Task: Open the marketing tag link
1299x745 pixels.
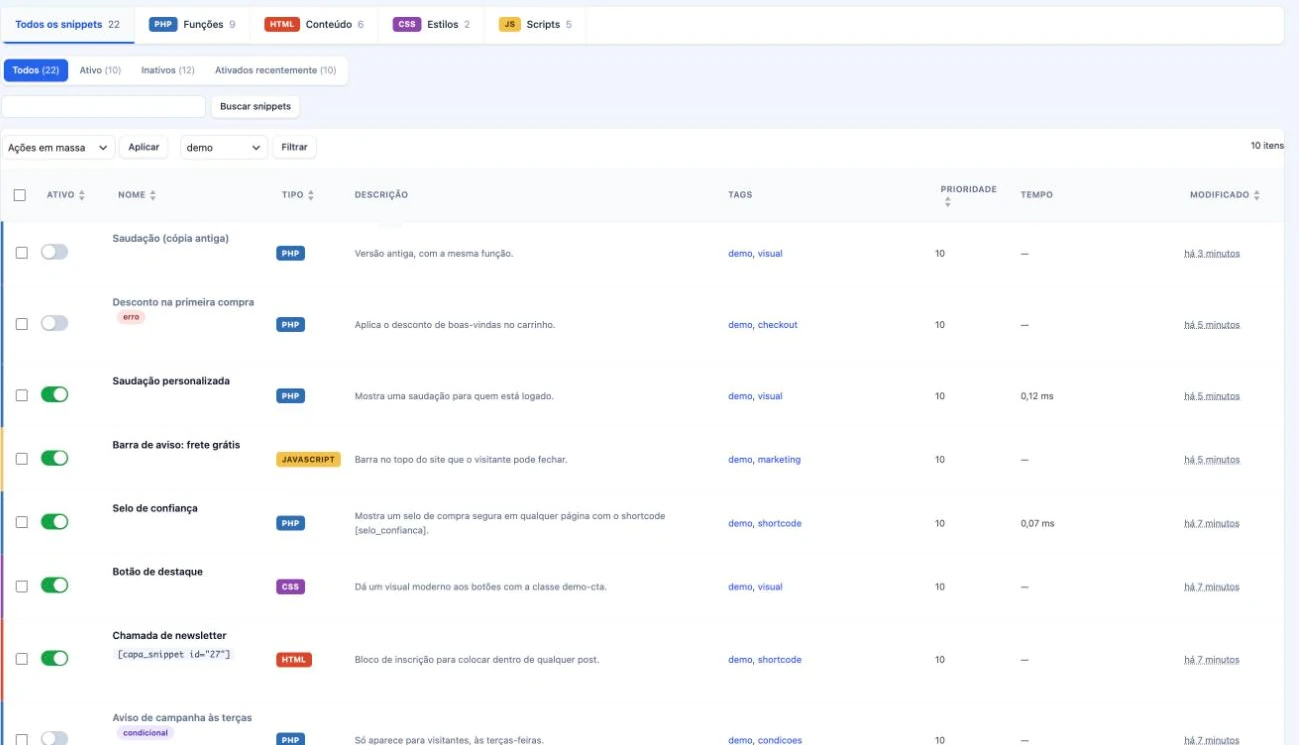Action: (779, 460)
